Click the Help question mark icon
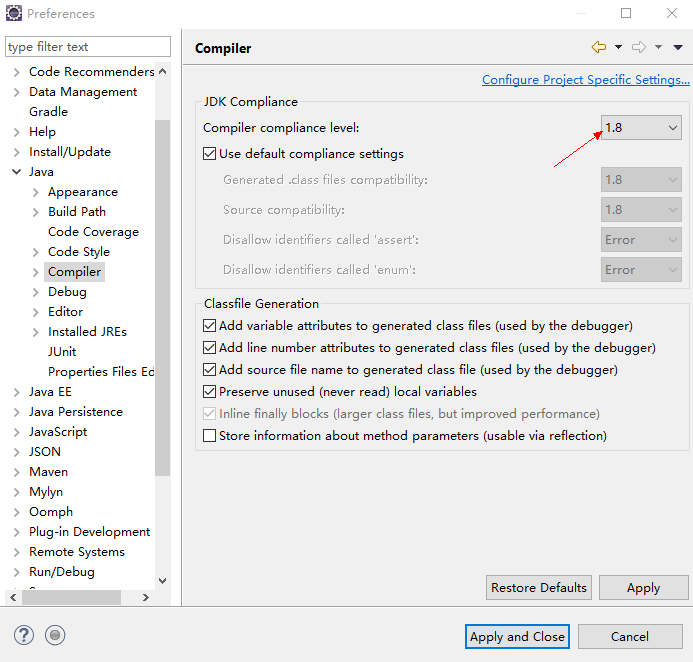This screenshot has width=693, height=662. 24,635
